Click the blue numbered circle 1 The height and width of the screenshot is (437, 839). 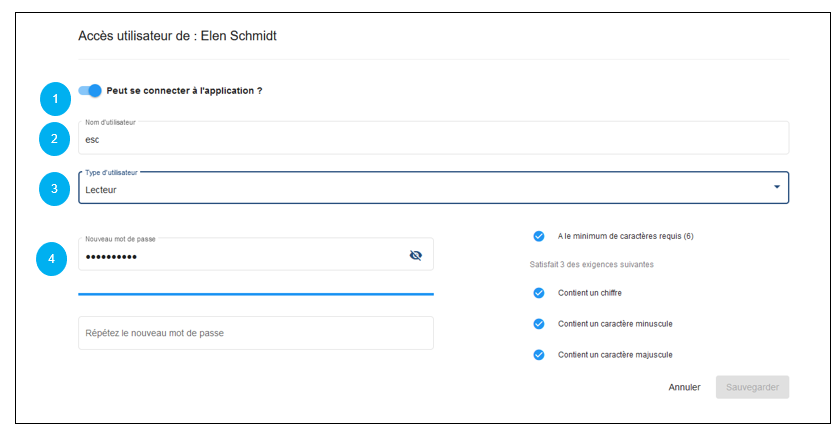click(56, 98)
